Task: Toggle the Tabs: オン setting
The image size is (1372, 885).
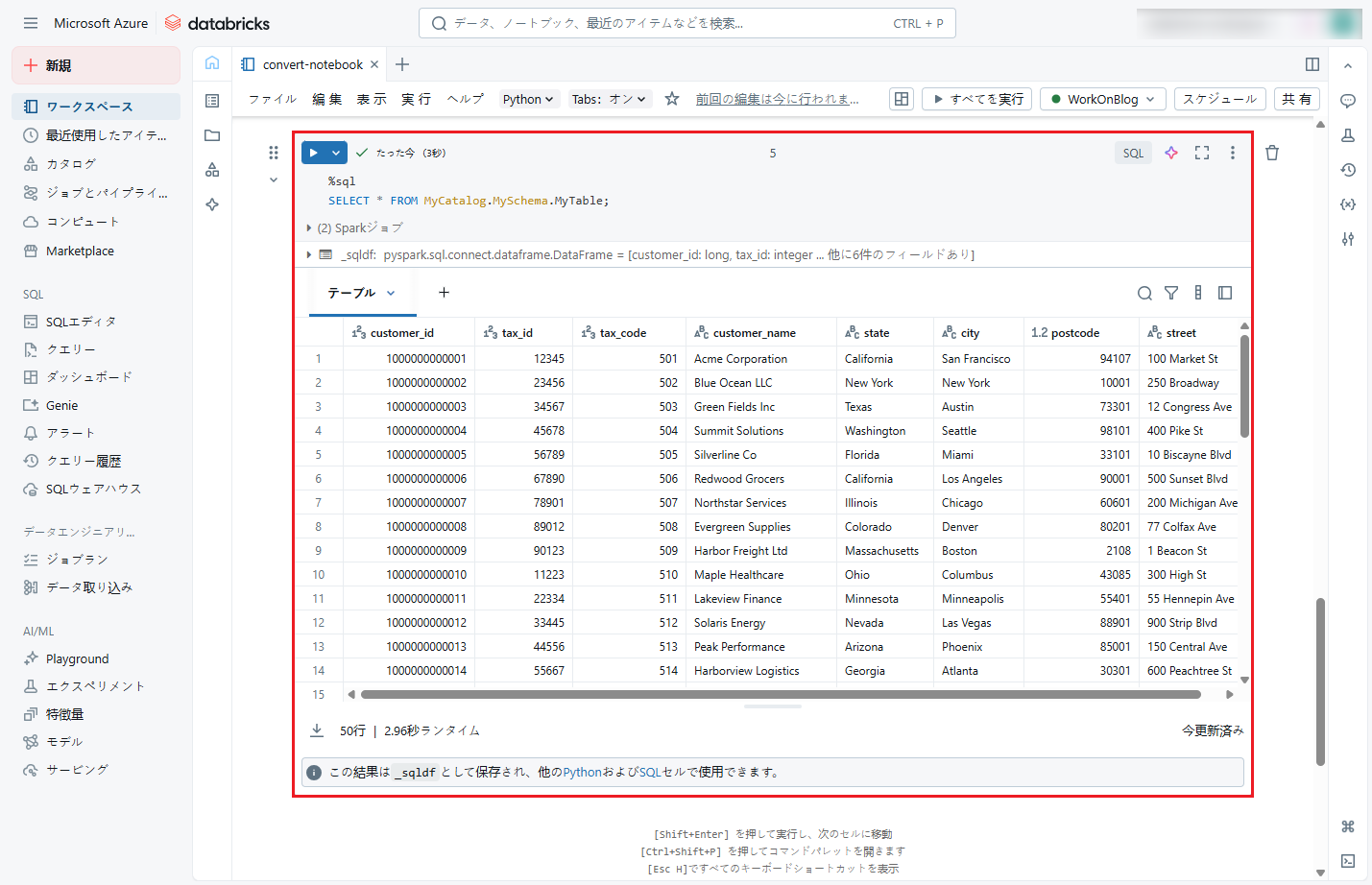Action: tap(610, 99)
